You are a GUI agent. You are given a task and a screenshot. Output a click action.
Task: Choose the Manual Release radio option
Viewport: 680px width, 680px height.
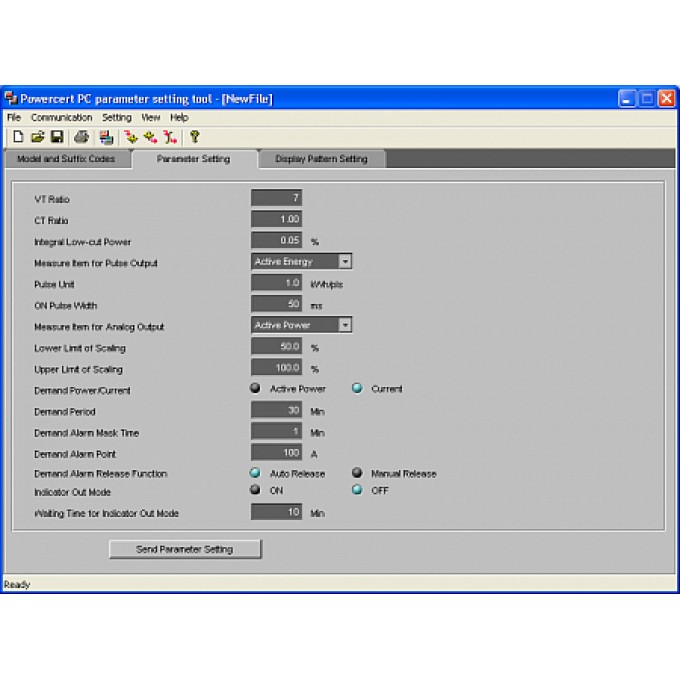[x=357, y=474]
